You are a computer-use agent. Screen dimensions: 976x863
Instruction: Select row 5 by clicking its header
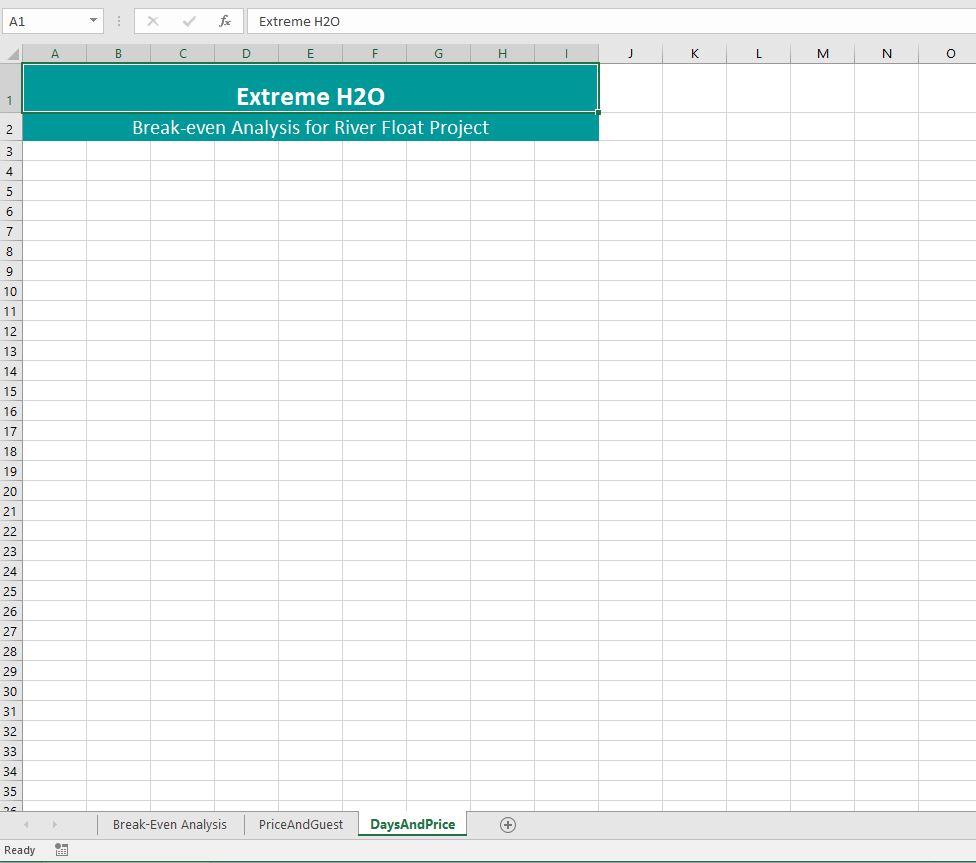click(10, 191)
